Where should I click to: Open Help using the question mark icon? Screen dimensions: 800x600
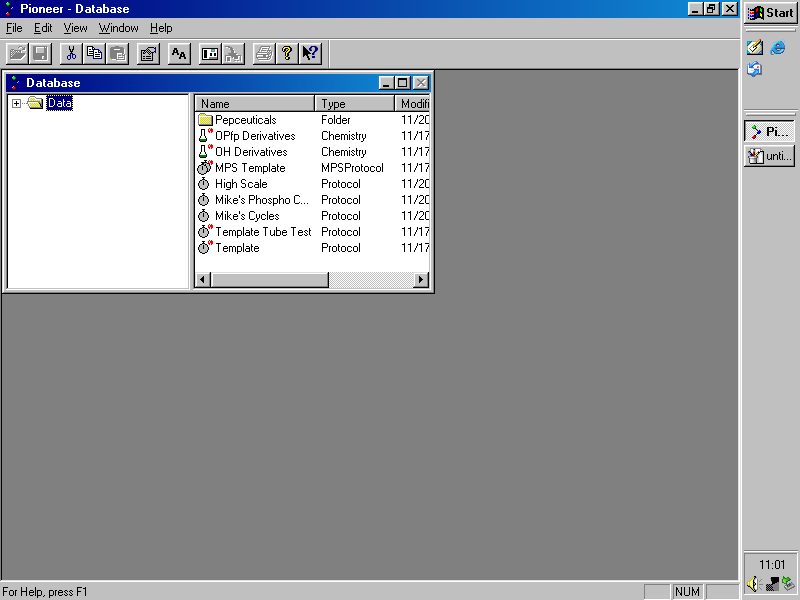[286, 53]
